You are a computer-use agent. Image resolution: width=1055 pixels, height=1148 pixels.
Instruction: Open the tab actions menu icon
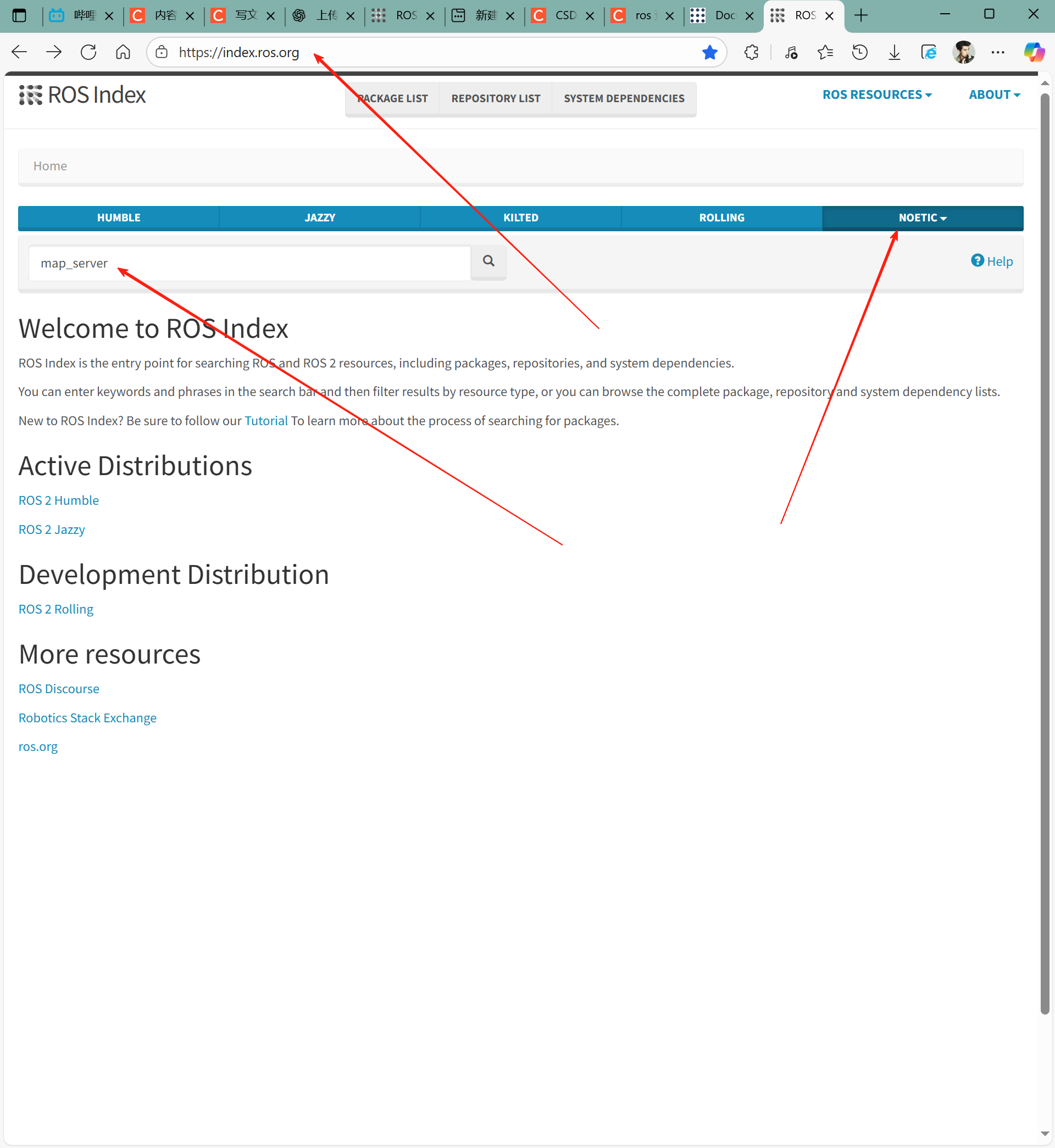tap(19, 15)
